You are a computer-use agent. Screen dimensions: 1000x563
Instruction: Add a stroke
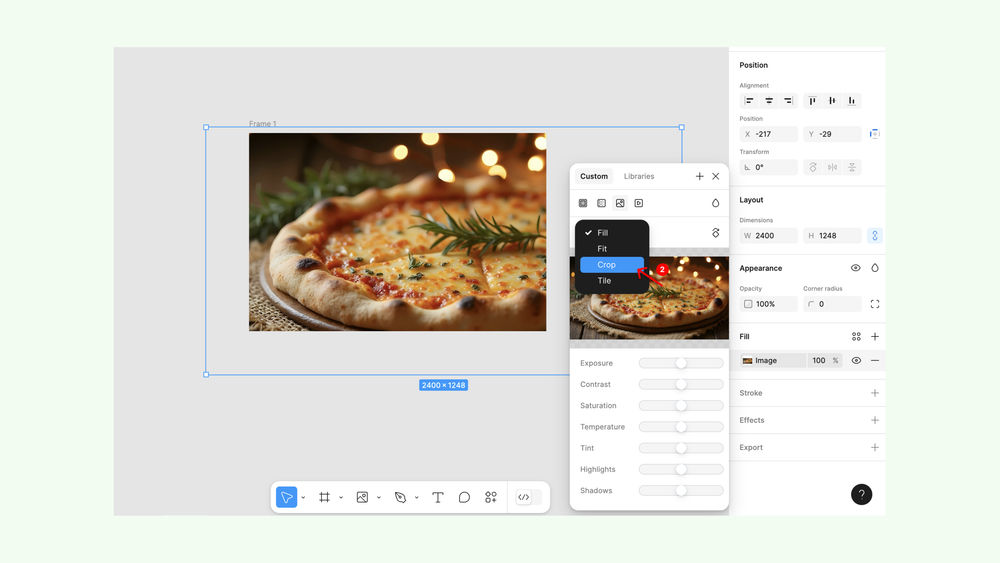point(874,393)
